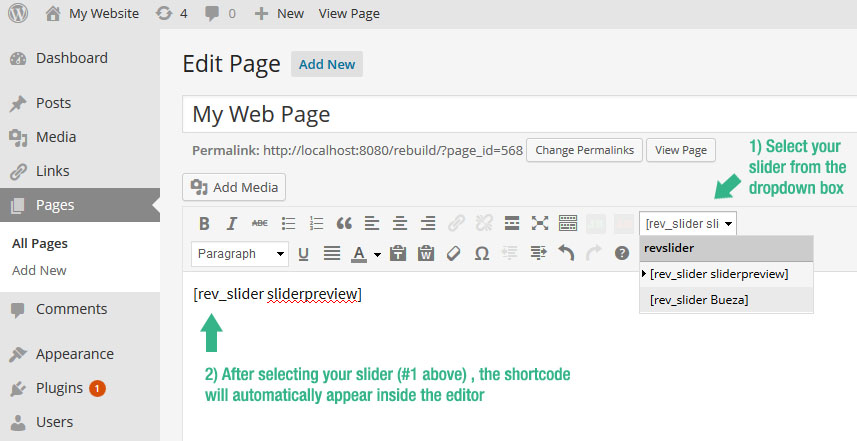Open Appearance in the sidebar menu

[x=74, y=354]
